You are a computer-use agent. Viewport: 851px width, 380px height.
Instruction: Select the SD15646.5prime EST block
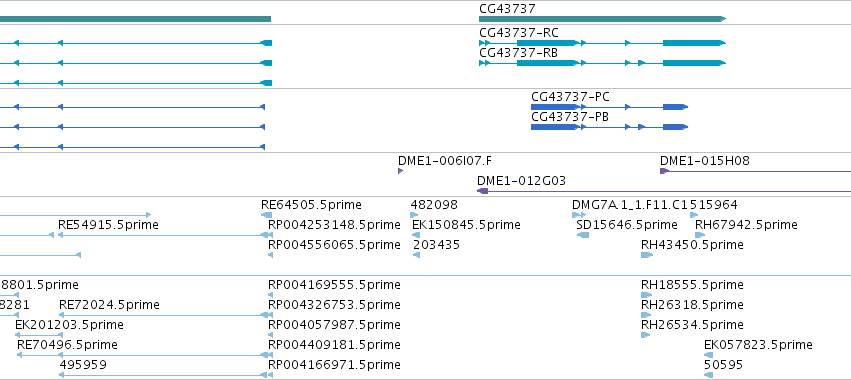pyautogui.click(x=583, y=235)
